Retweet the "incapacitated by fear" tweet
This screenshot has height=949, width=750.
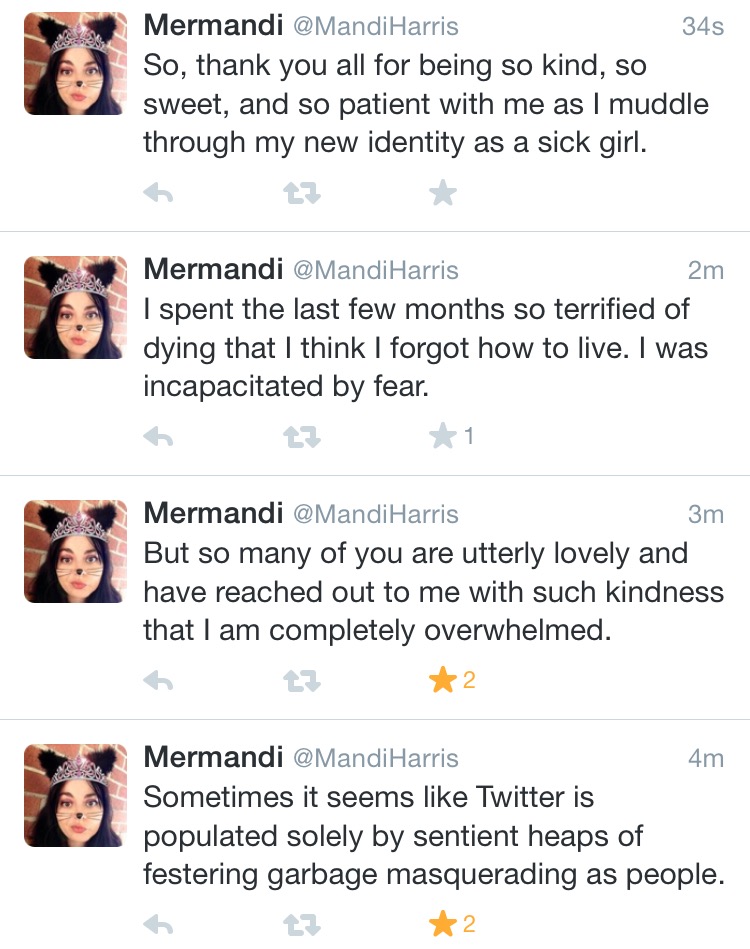[301, 436]
